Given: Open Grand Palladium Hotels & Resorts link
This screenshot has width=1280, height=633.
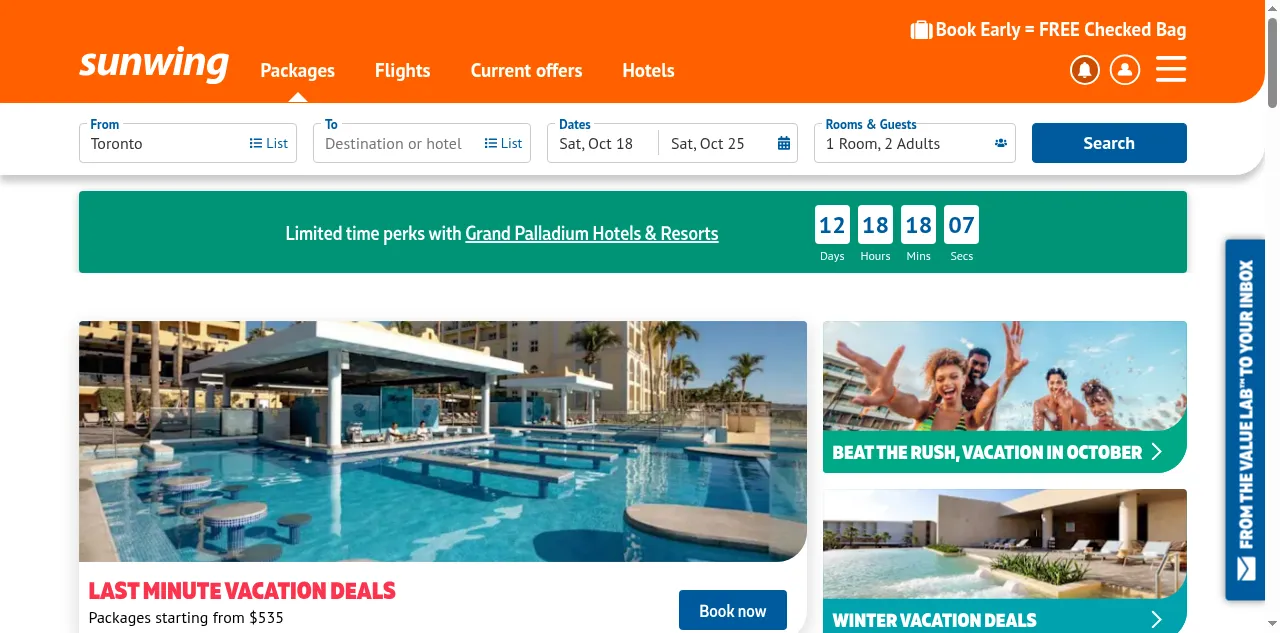Looking at the screenshot, I should pos(592,233).
